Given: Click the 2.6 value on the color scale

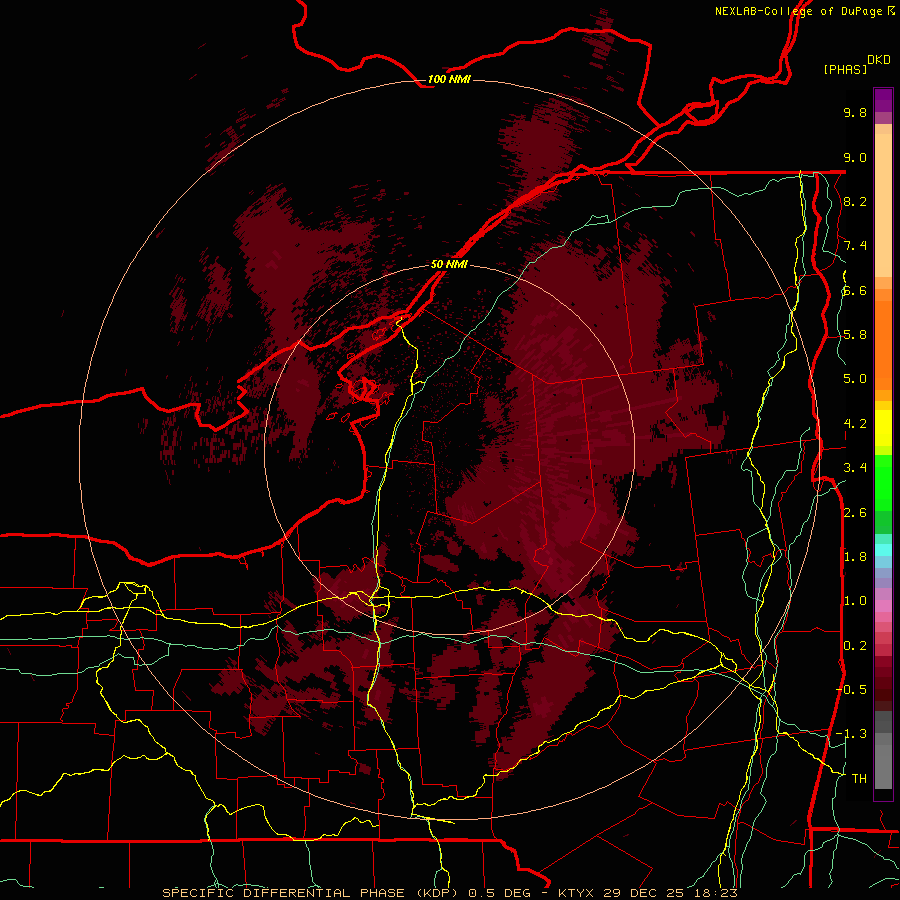Looking at the screenshot, I should point(855,513).
